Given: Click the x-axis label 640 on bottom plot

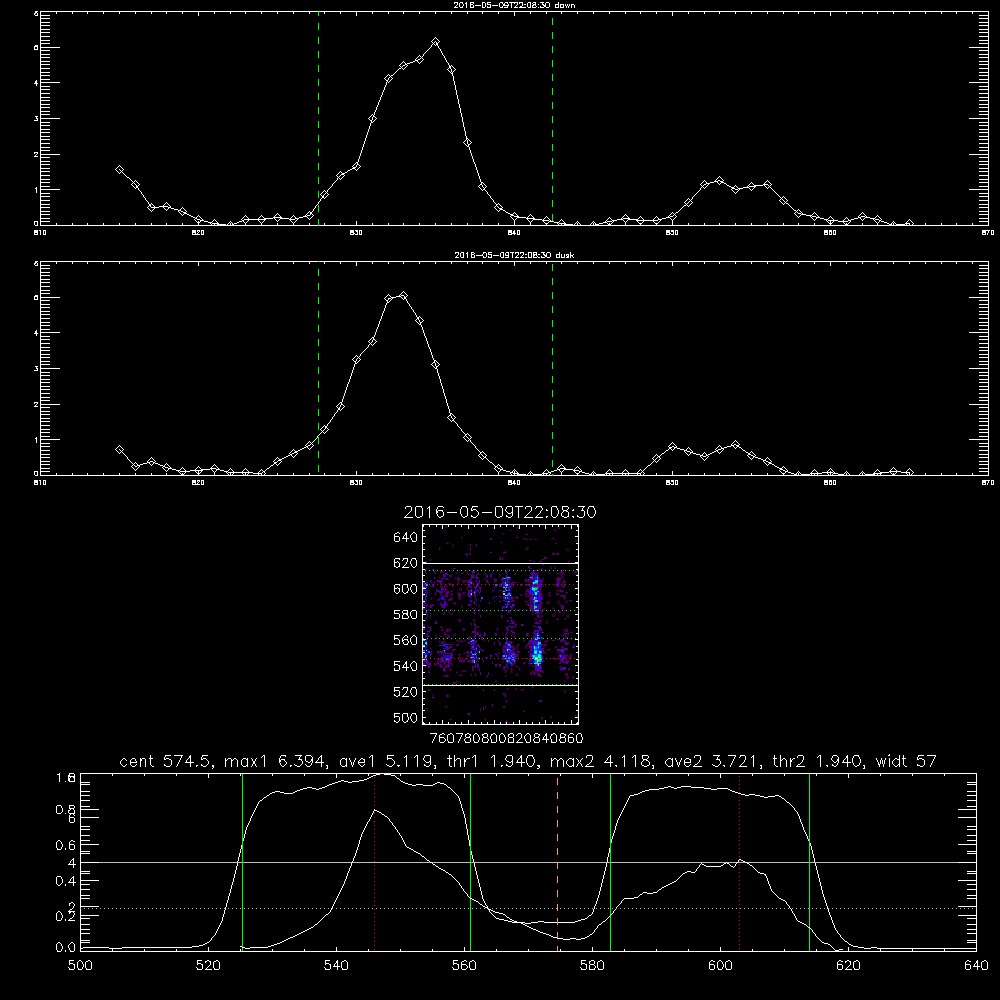Looking at the screenshot, I should pyautogui.click(x=976, y=966).
